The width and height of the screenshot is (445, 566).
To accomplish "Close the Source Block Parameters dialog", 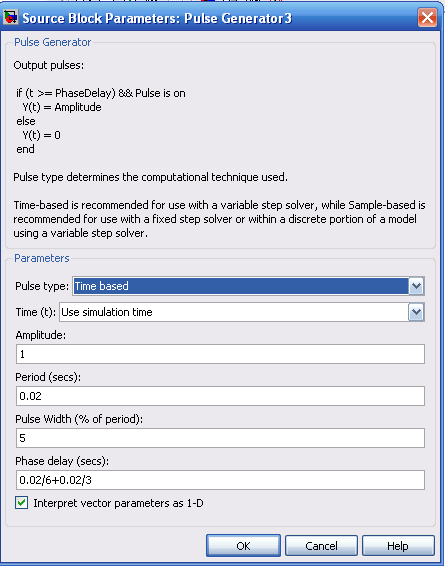I will [427, 17].
